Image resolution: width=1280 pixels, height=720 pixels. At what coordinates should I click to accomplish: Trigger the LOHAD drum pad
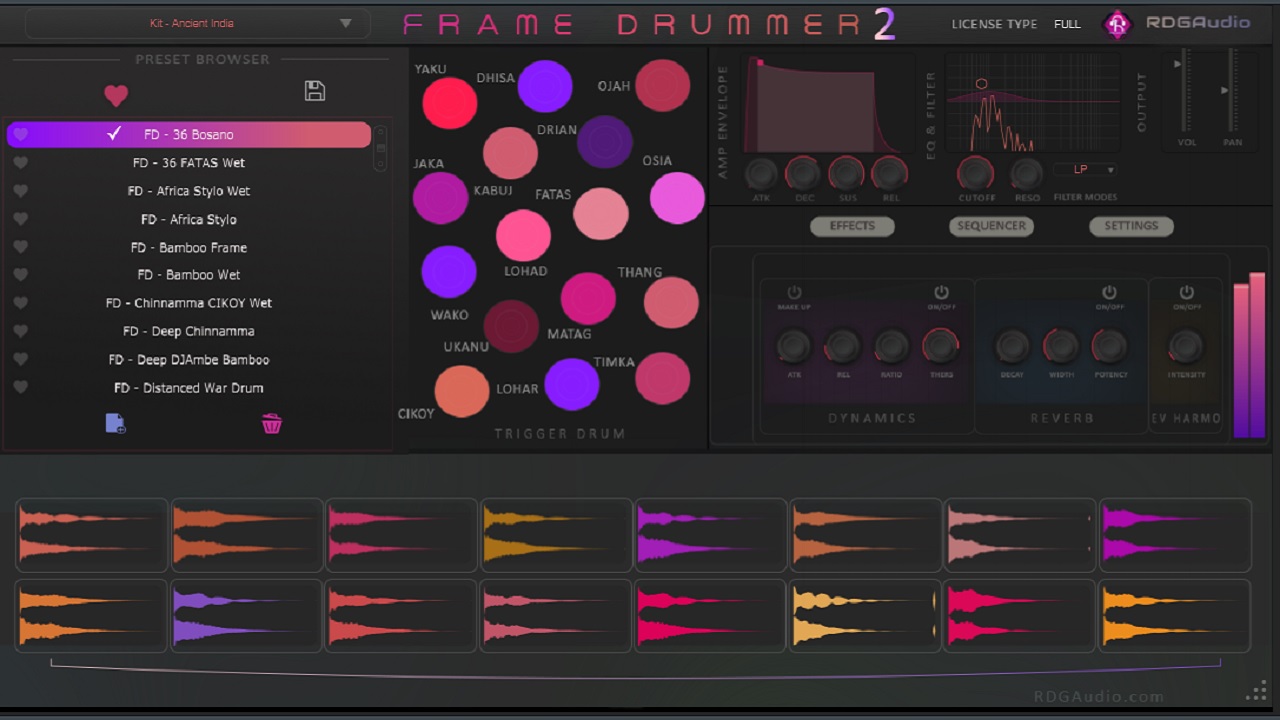(x=523, y=236)
